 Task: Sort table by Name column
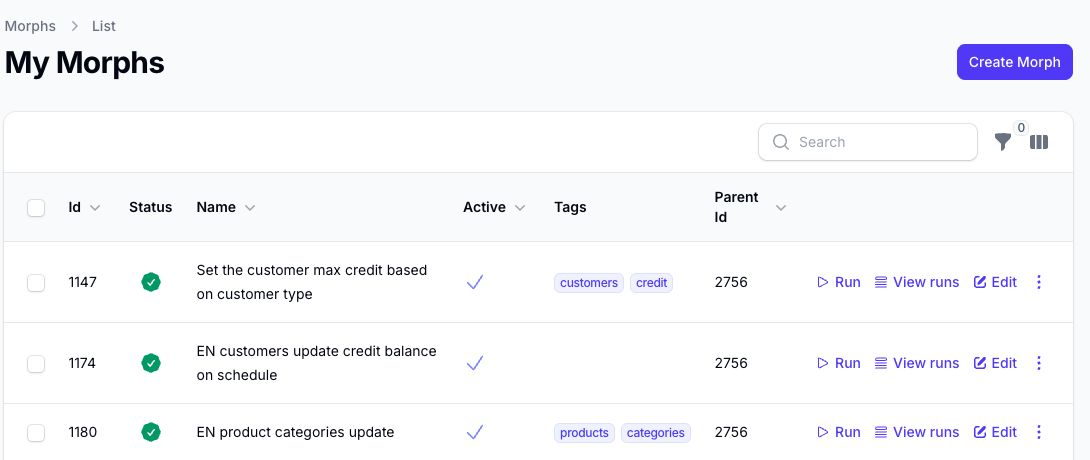coord(226,207)
